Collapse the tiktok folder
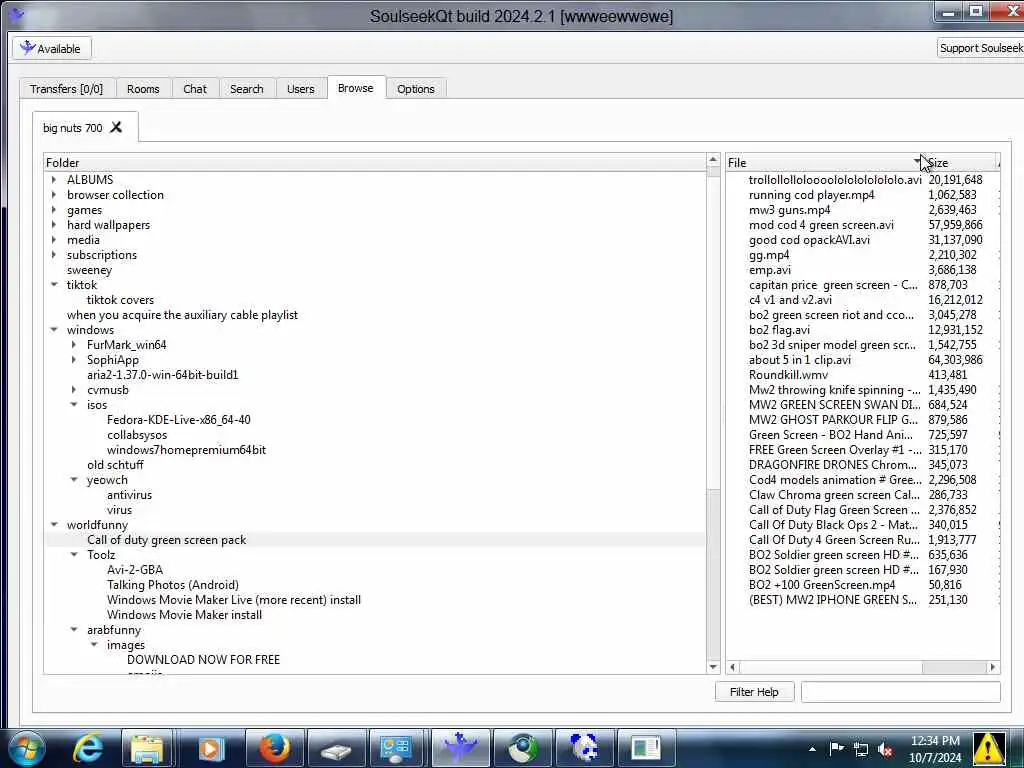Viewport: 1024px width, 768px height. point(54,285)
